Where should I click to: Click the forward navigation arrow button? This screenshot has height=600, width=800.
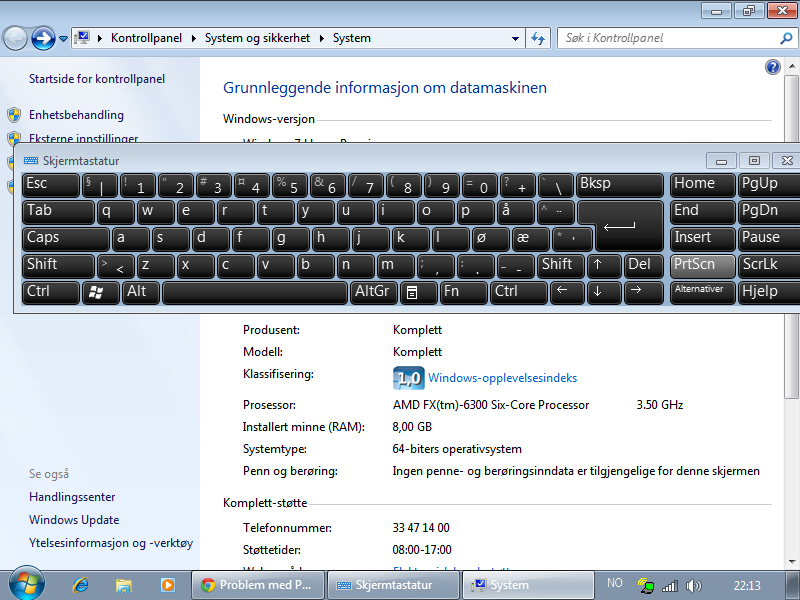[43, 38]
